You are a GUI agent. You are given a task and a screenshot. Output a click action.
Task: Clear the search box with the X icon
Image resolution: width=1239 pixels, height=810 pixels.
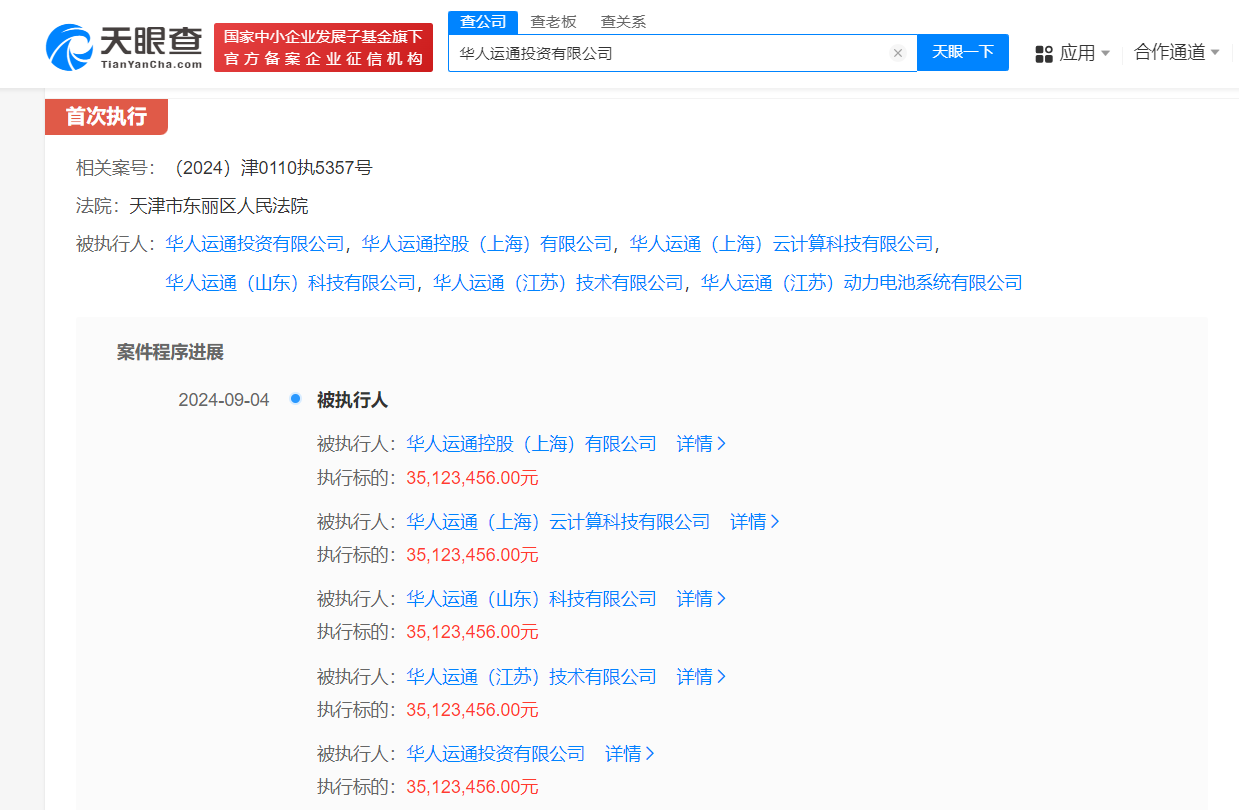(897, 53)
